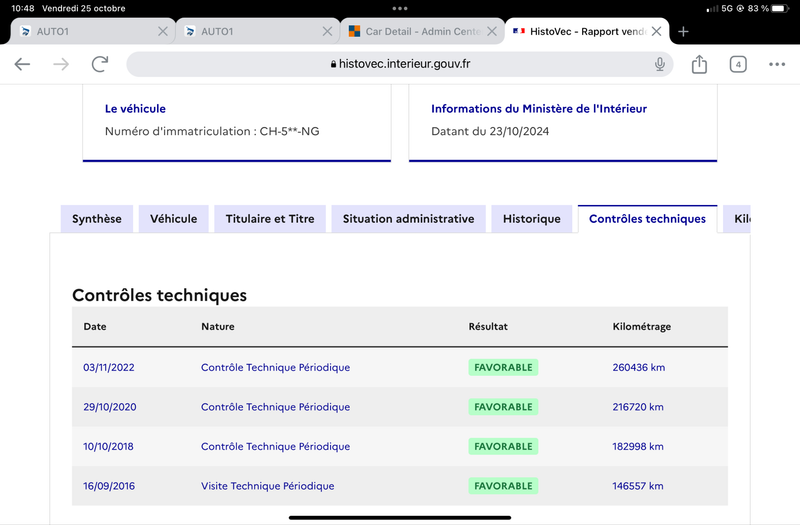Screen dimensions: 800x525
Task: Open the Véhicule tab
Action: (173, 219)
